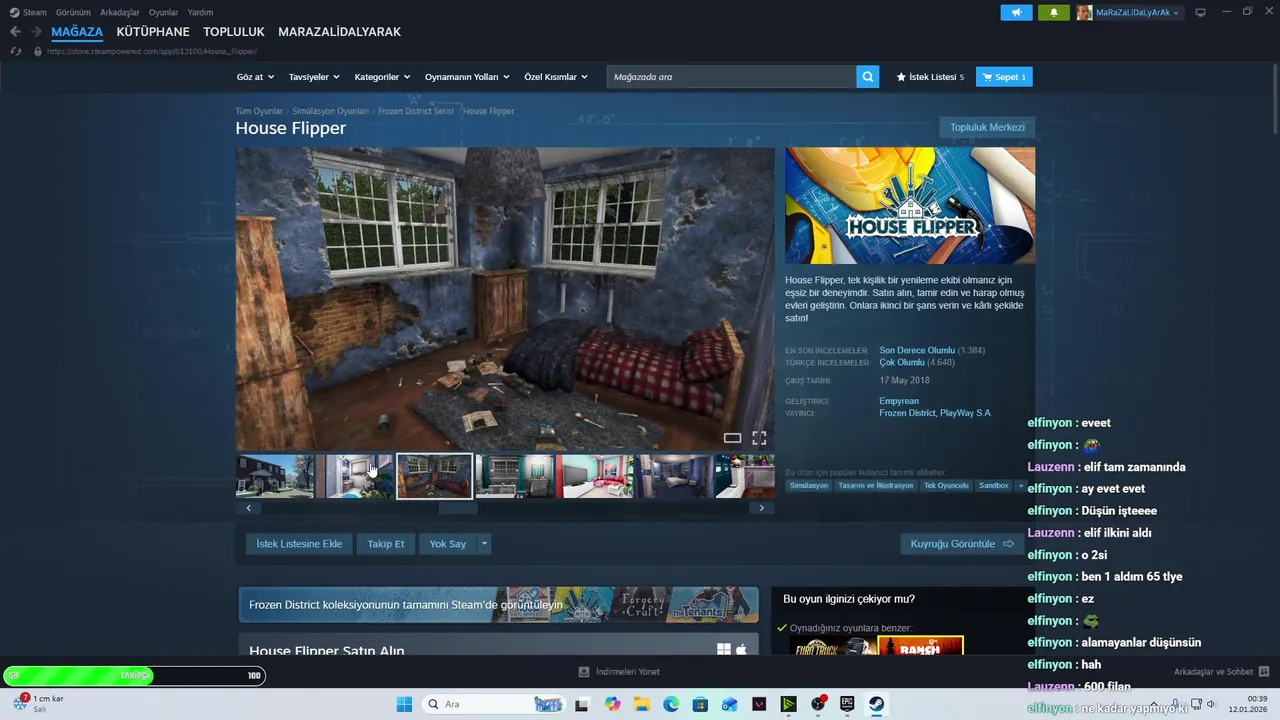Expand the Tavsiyeler dropdown
The image size is (1280, 720).
(314, 77)
